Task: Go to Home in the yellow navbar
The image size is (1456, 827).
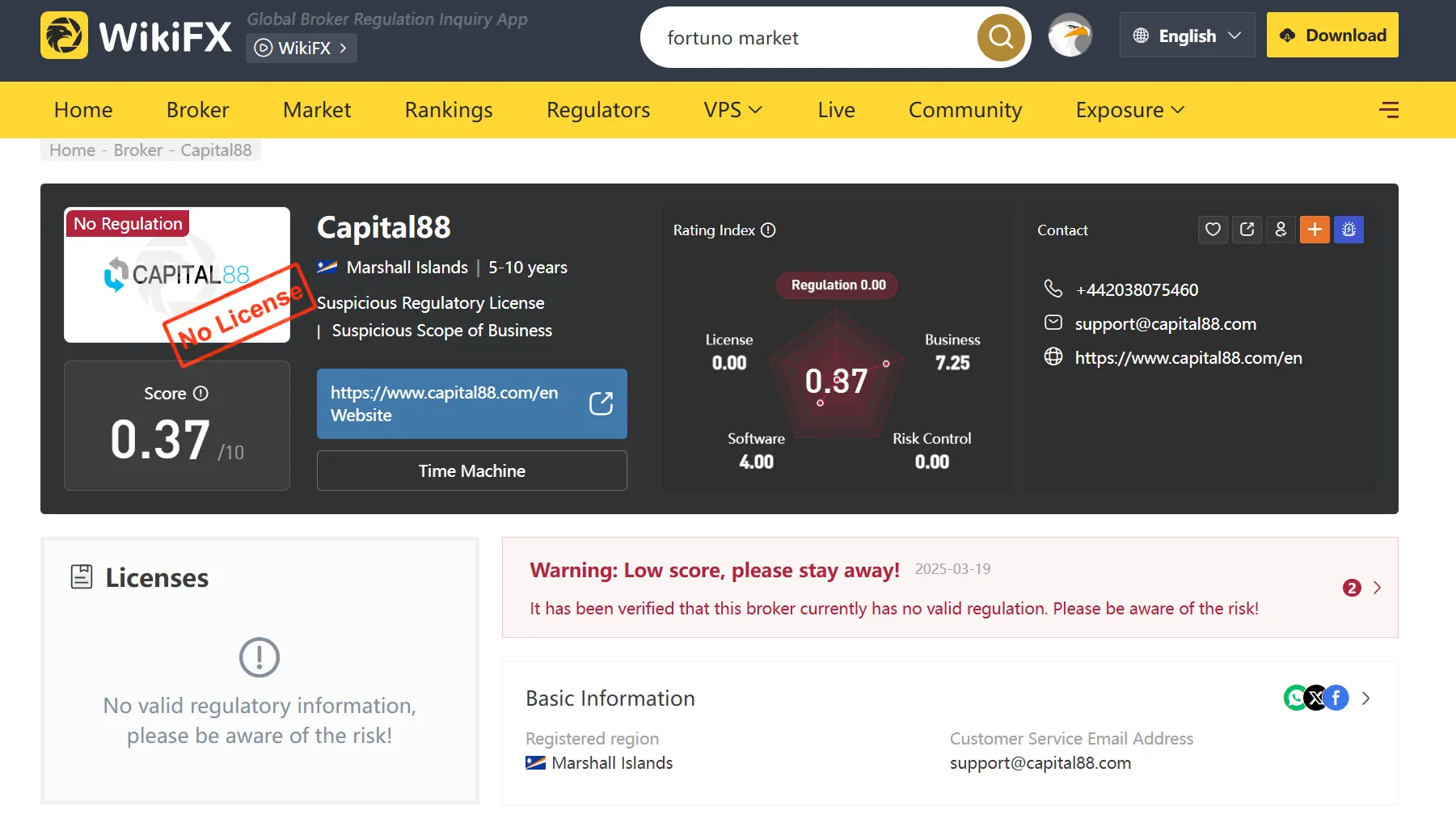Action: (83, 110)
